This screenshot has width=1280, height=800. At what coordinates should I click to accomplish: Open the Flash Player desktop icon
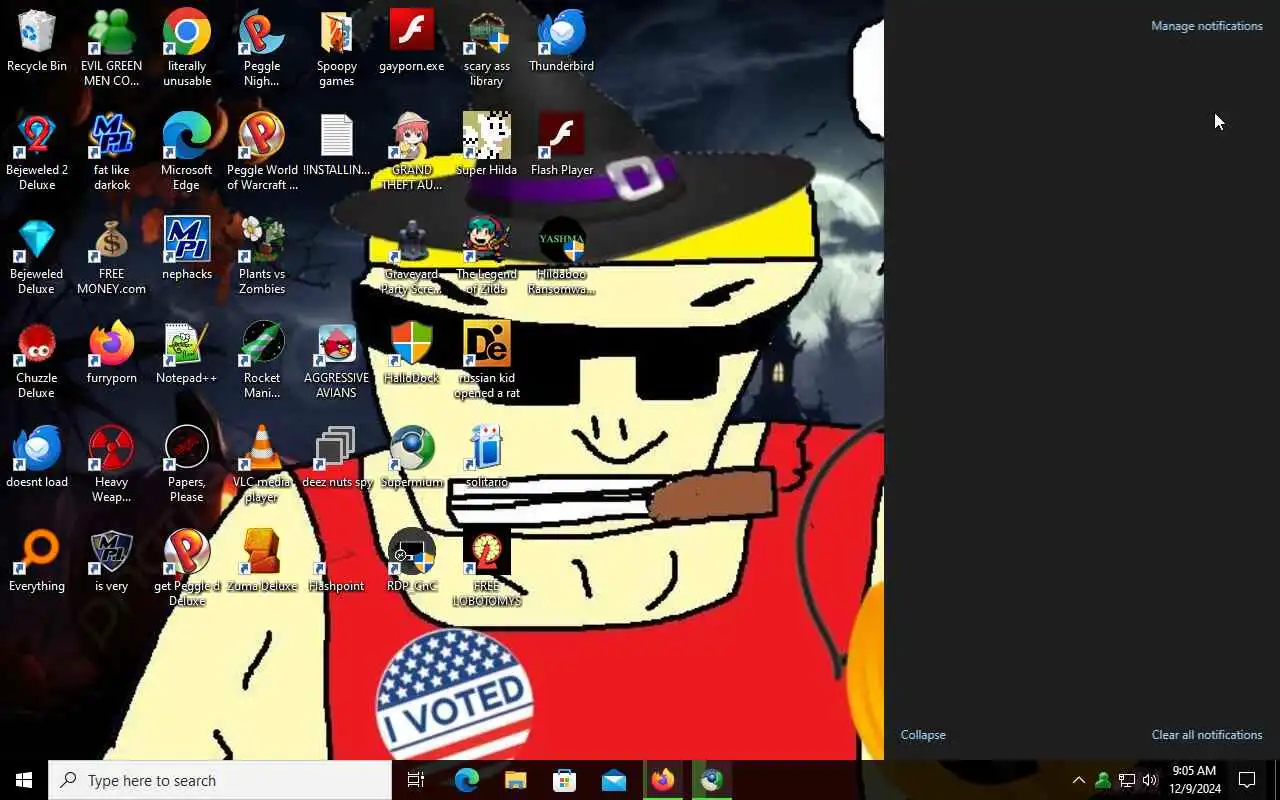pos(562,146)
